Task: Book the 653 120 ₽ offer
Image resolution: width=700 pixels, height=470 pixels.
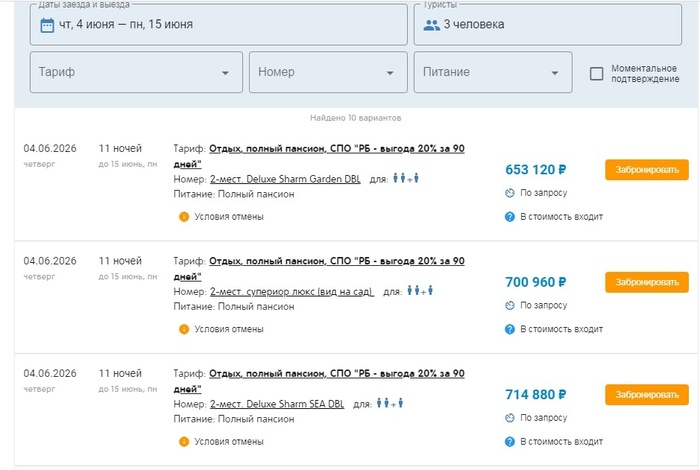Action: click(646, 170)
